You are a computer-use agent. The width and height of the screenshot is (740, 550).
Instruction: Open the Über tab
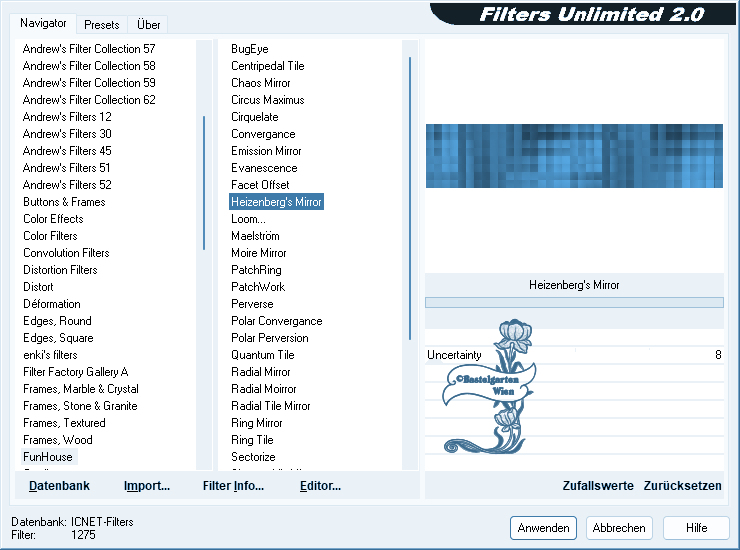(x=148, y=25)
